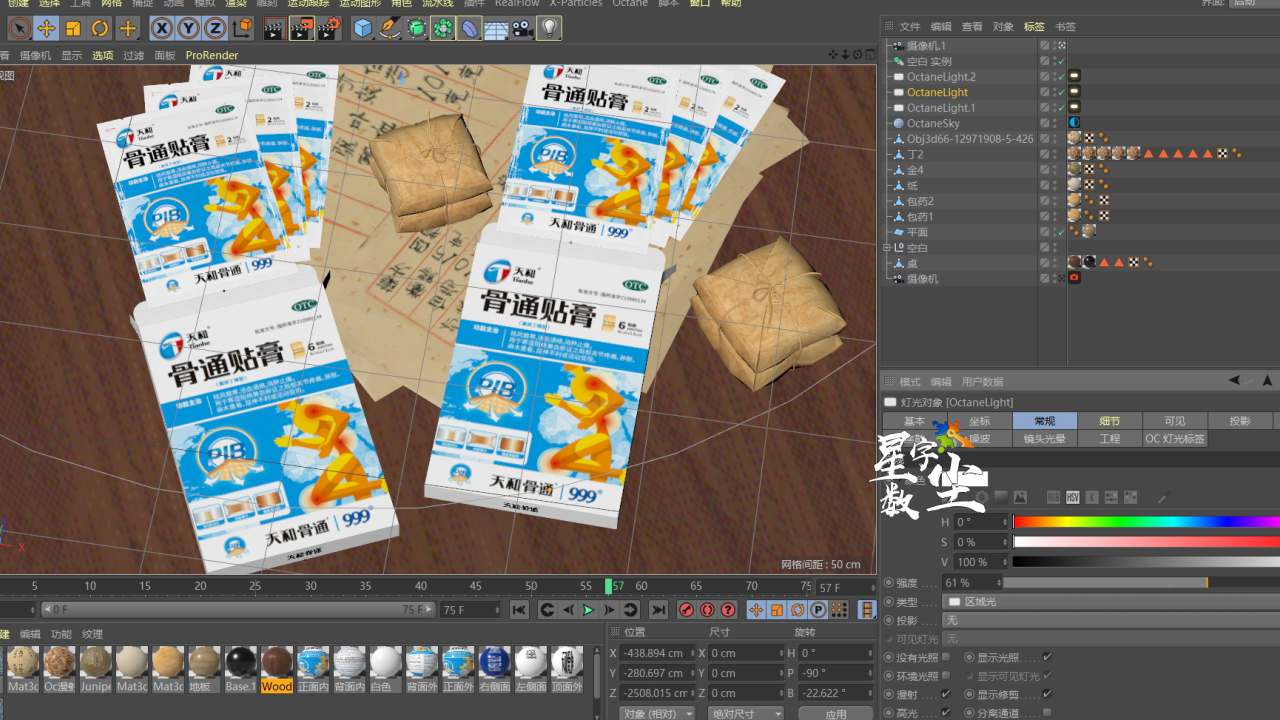This screenshot has width=1280, height=720.
Task: Activate the Scale tool in top toolbar
Action: coord(73,28)
